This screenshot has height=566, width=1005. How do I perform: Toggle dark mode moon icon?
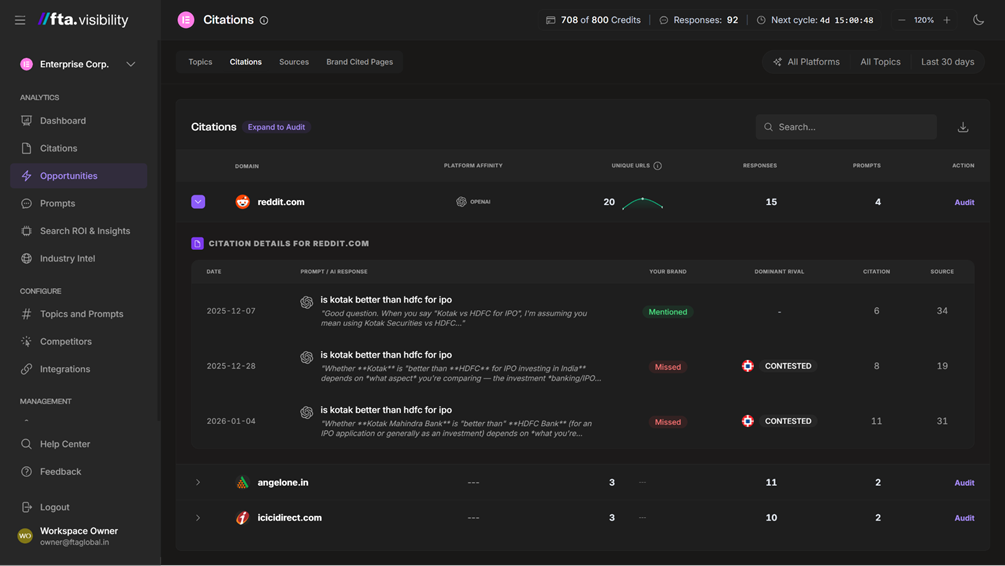click(x=978, y=20)
